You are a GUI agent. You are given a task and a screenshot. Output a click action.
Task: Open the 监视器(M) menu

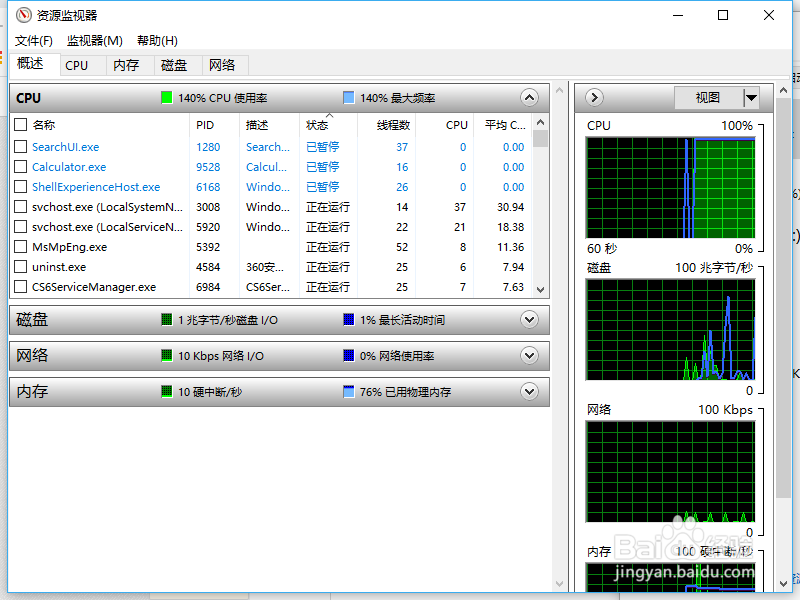tap(95, 41)
